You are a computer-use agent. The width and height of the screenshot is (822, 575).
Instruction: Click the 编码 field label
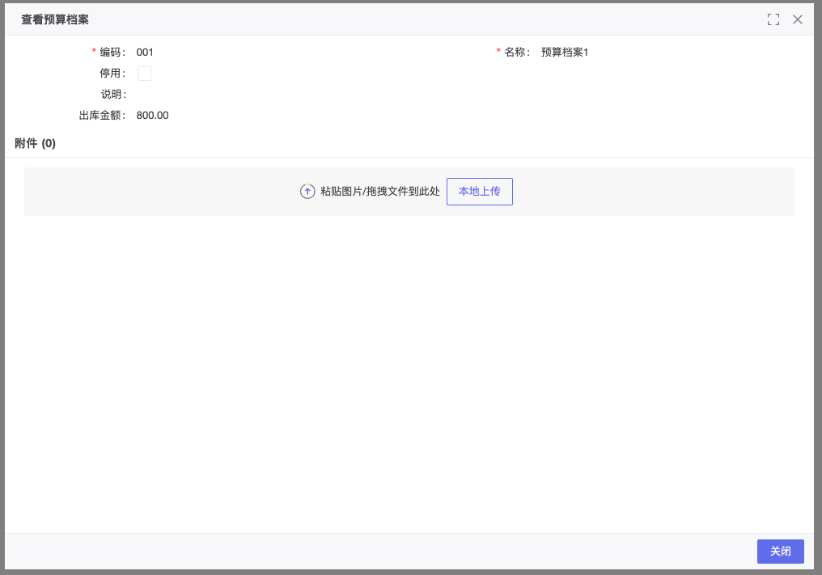point(110,52)
